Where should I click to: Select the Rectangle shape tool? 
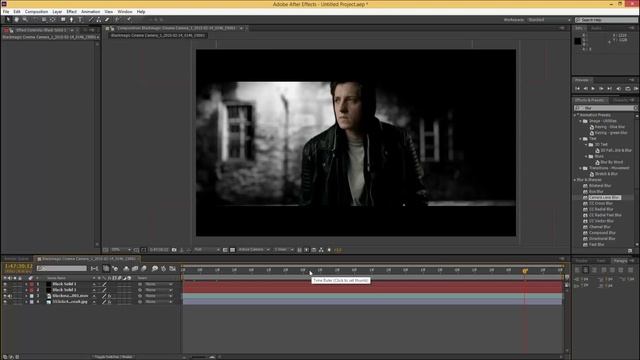(63, 20)
